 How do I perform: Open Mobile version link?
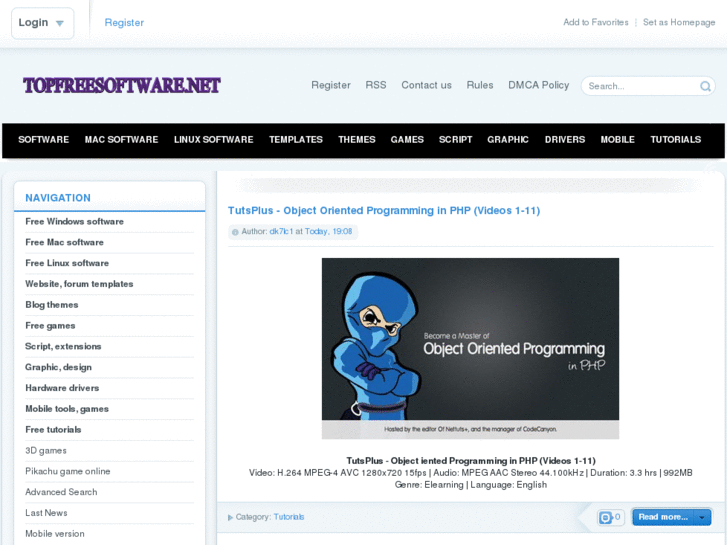[55, 534]
